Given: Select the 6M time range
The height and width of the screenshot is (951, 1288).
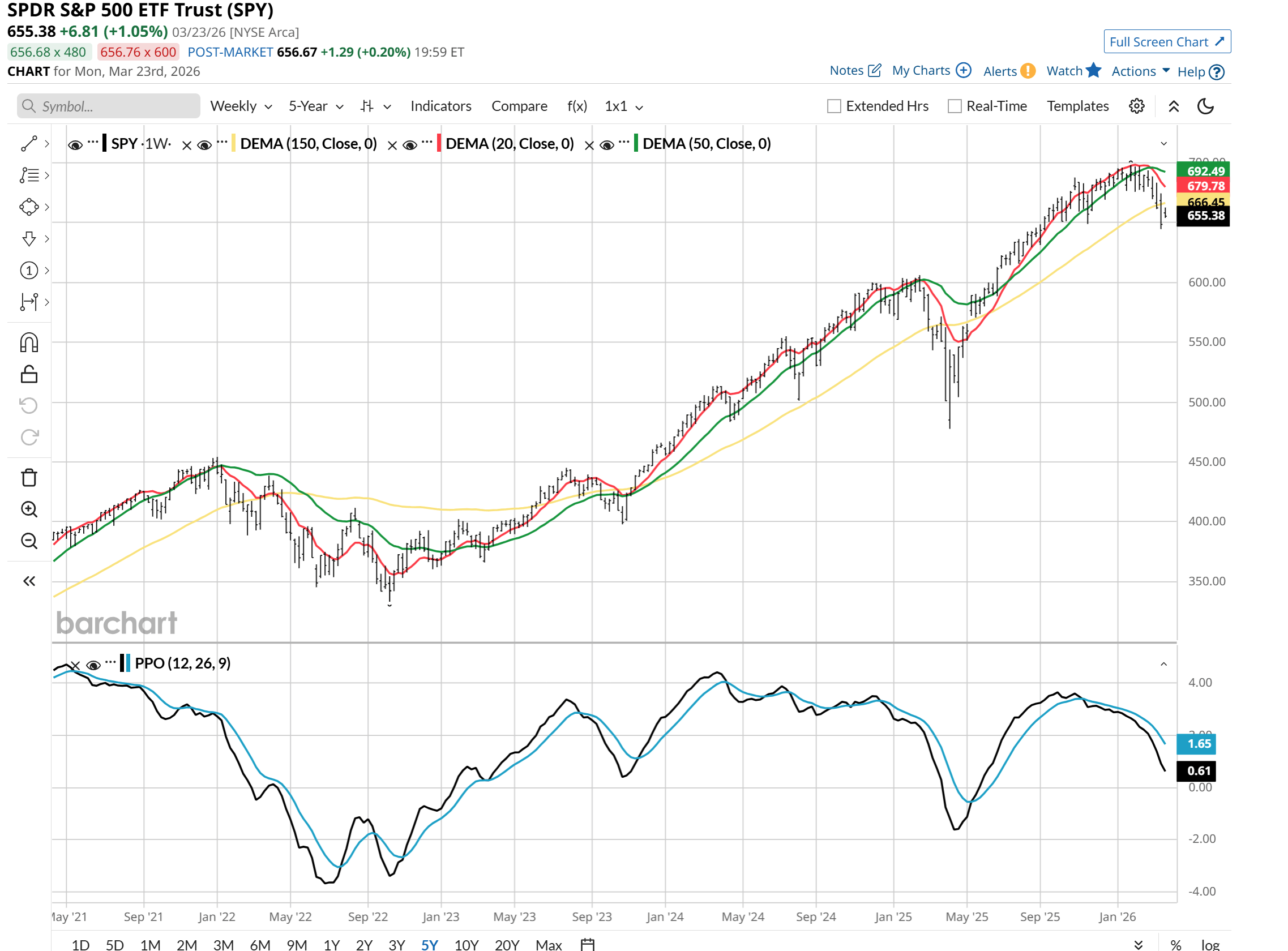Looking at the screenshot, I should pyautogui.click(x=260, y=945).
